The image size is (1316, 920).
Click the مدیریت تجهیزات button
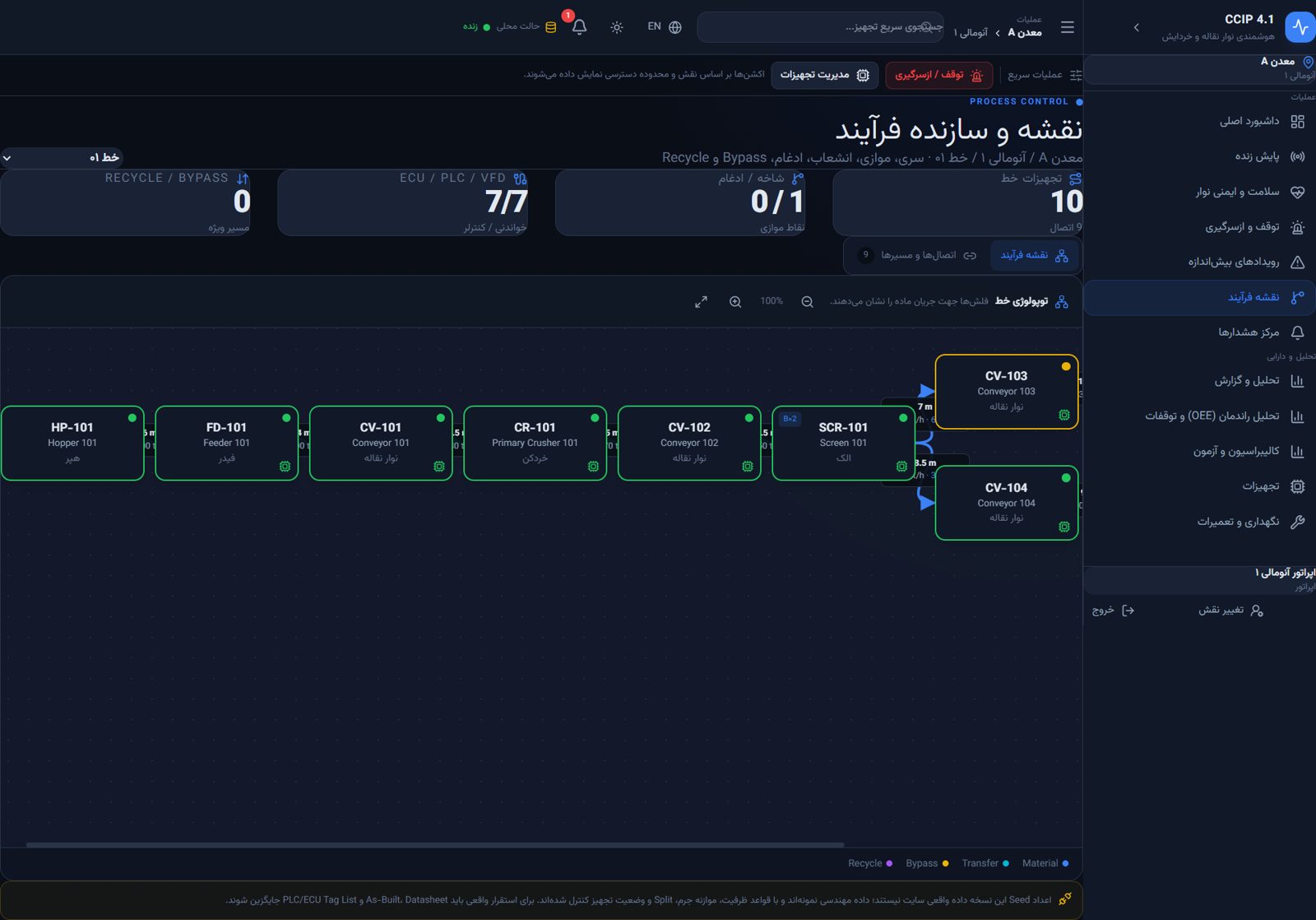824,75
